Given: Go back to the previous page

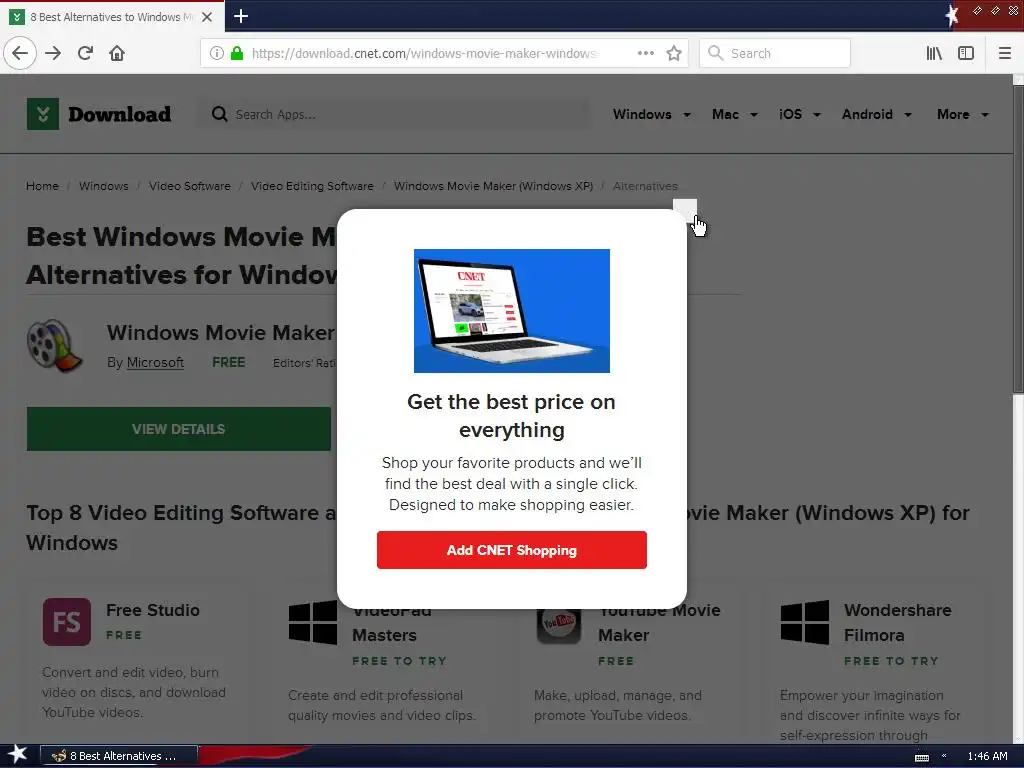Looking at the screenshot, I should point(20,53).
